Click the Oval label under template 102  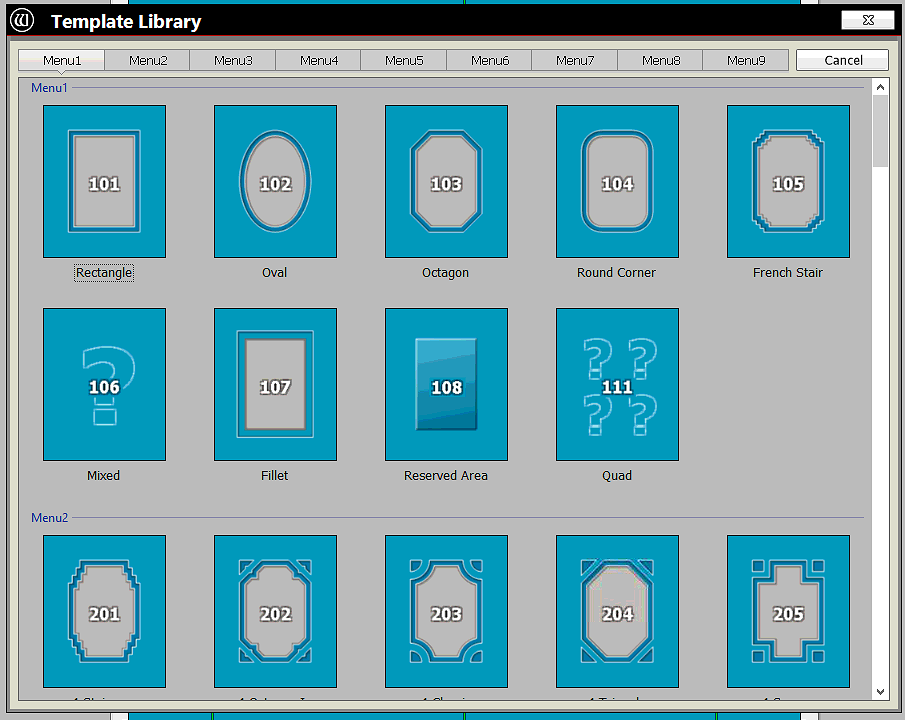coord(274,273)
